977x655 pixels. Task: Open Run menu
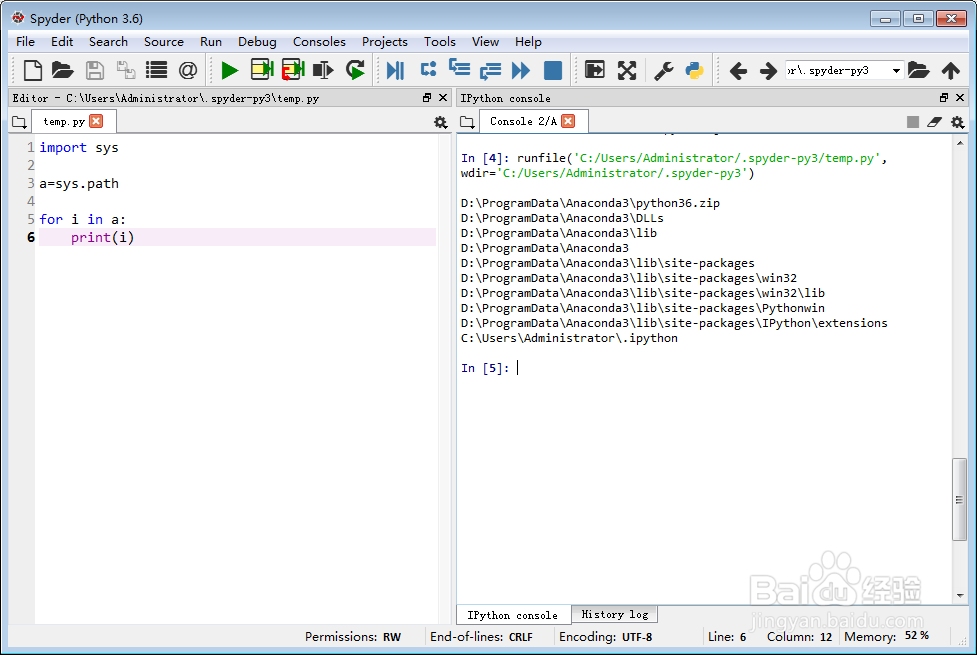(x=211, y=42)
